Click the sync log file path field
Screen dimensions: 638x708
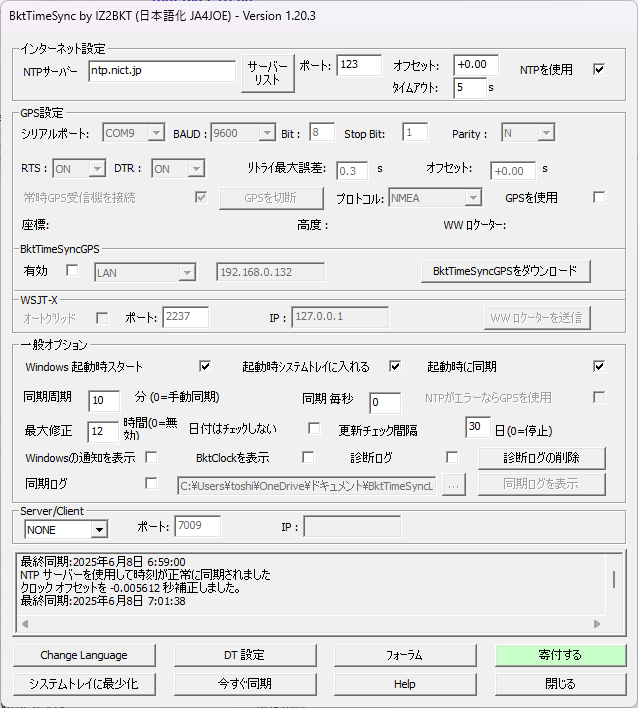(307, 485)
